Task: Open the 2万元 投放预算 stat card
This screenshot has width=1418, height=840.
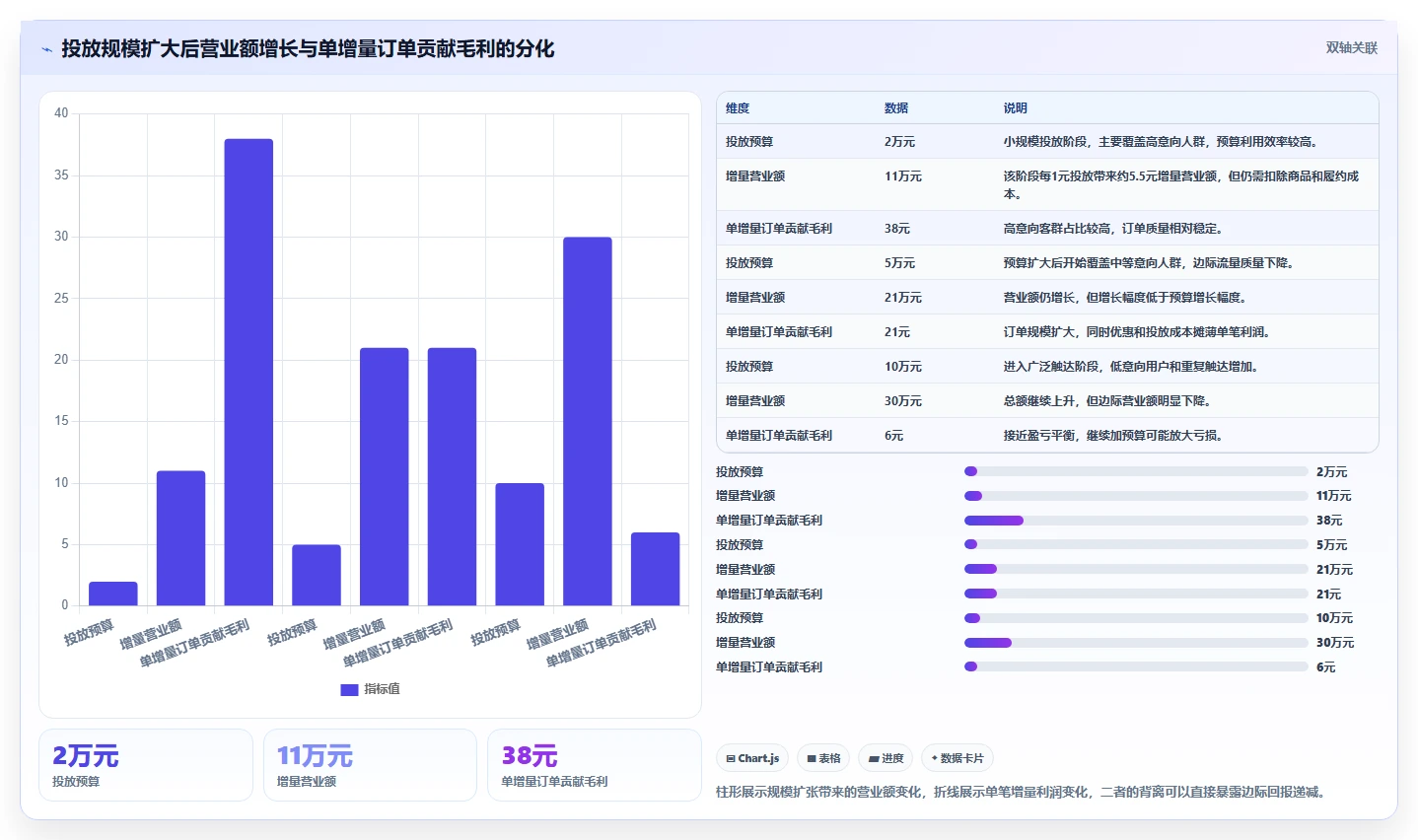Action: coord(146,765)
